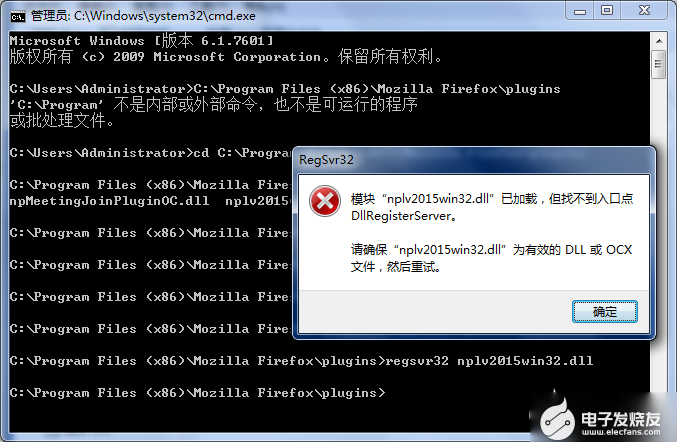Close the cmd.exe window

click(x=644, y=11)
